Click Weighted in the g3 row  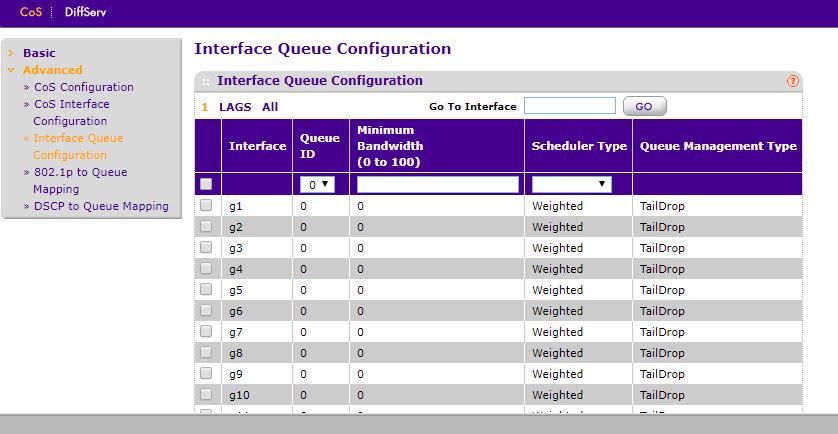click(557, 248)
